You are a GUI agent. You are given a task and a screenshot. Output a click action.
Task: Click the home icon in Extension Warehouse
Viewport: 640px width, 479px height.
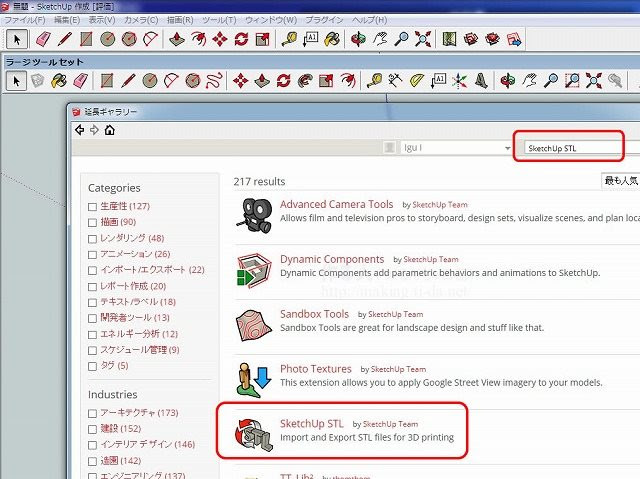(109, 130)
